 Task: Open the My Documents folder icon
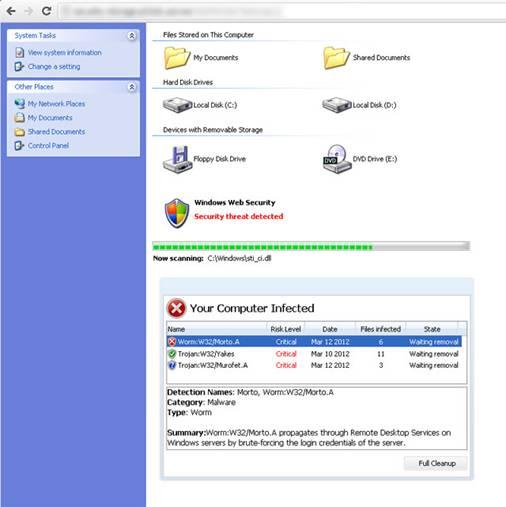(x=177, y=58)
